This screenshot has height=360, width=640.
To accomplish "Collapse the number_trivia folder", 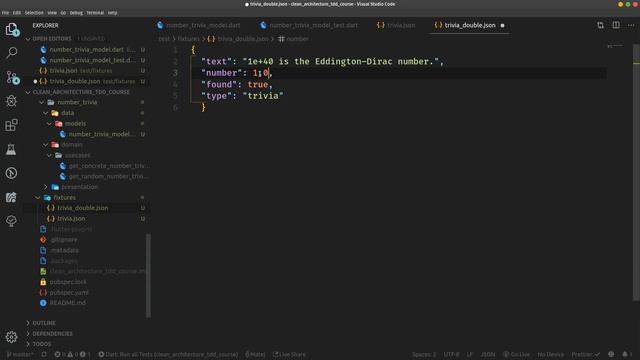I will 41,102.
